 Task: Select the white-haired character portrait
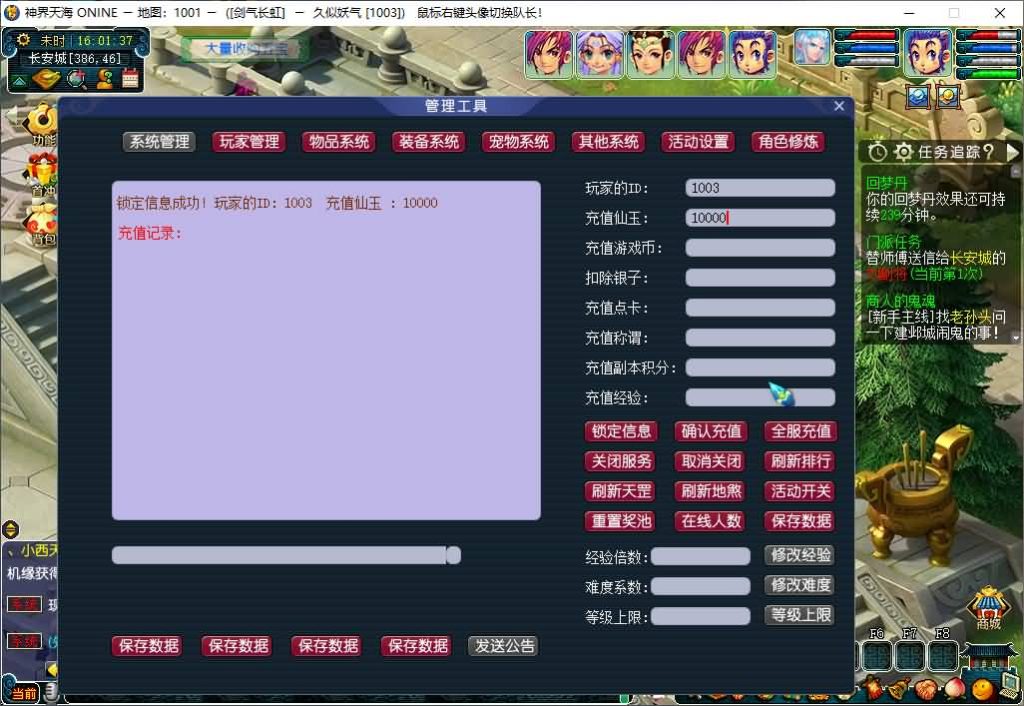[812, 47]
